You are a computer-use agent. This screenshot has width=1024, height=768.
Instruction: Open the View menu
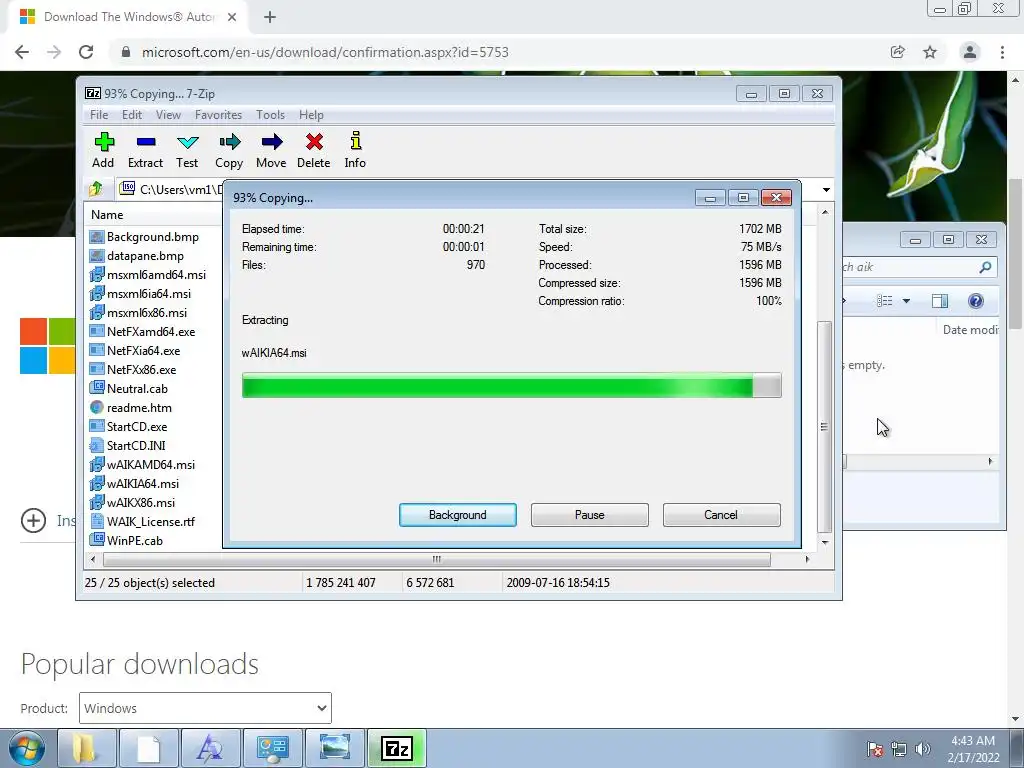168,115
